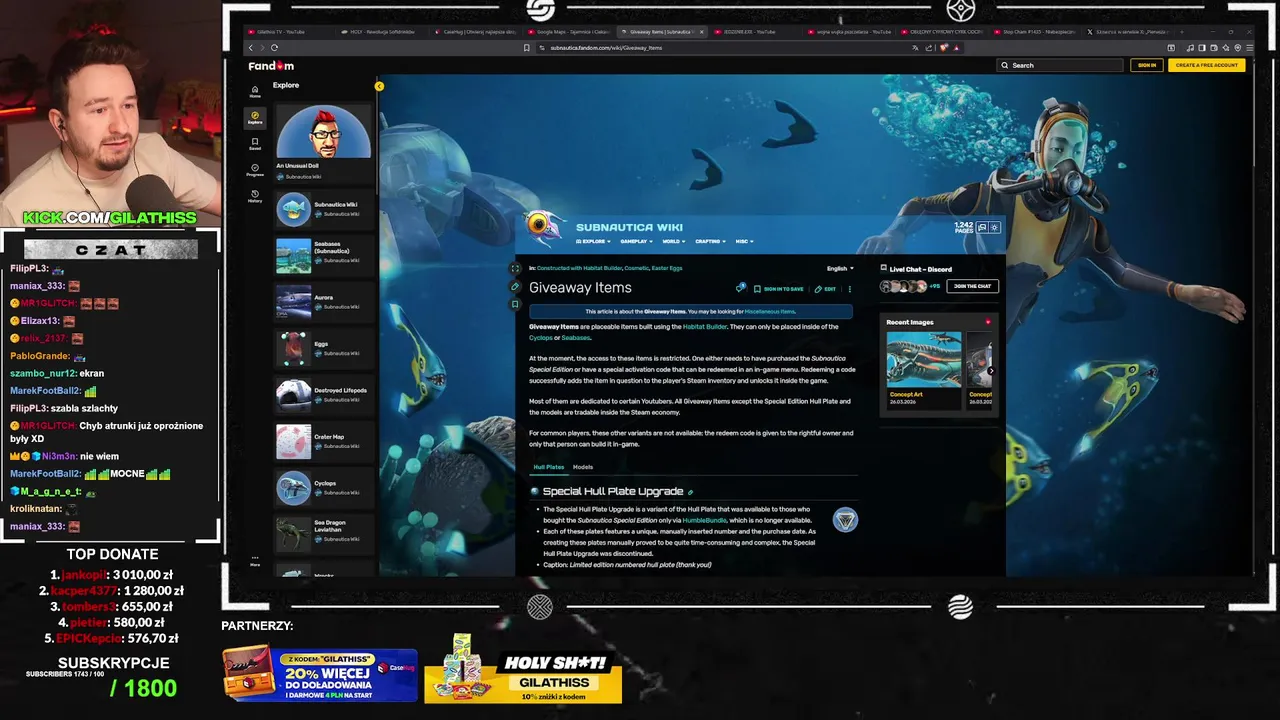This screenshot has width=1280, height=720.
Task: Open the Crater Map card in Explore
Action: click(324, 441)
